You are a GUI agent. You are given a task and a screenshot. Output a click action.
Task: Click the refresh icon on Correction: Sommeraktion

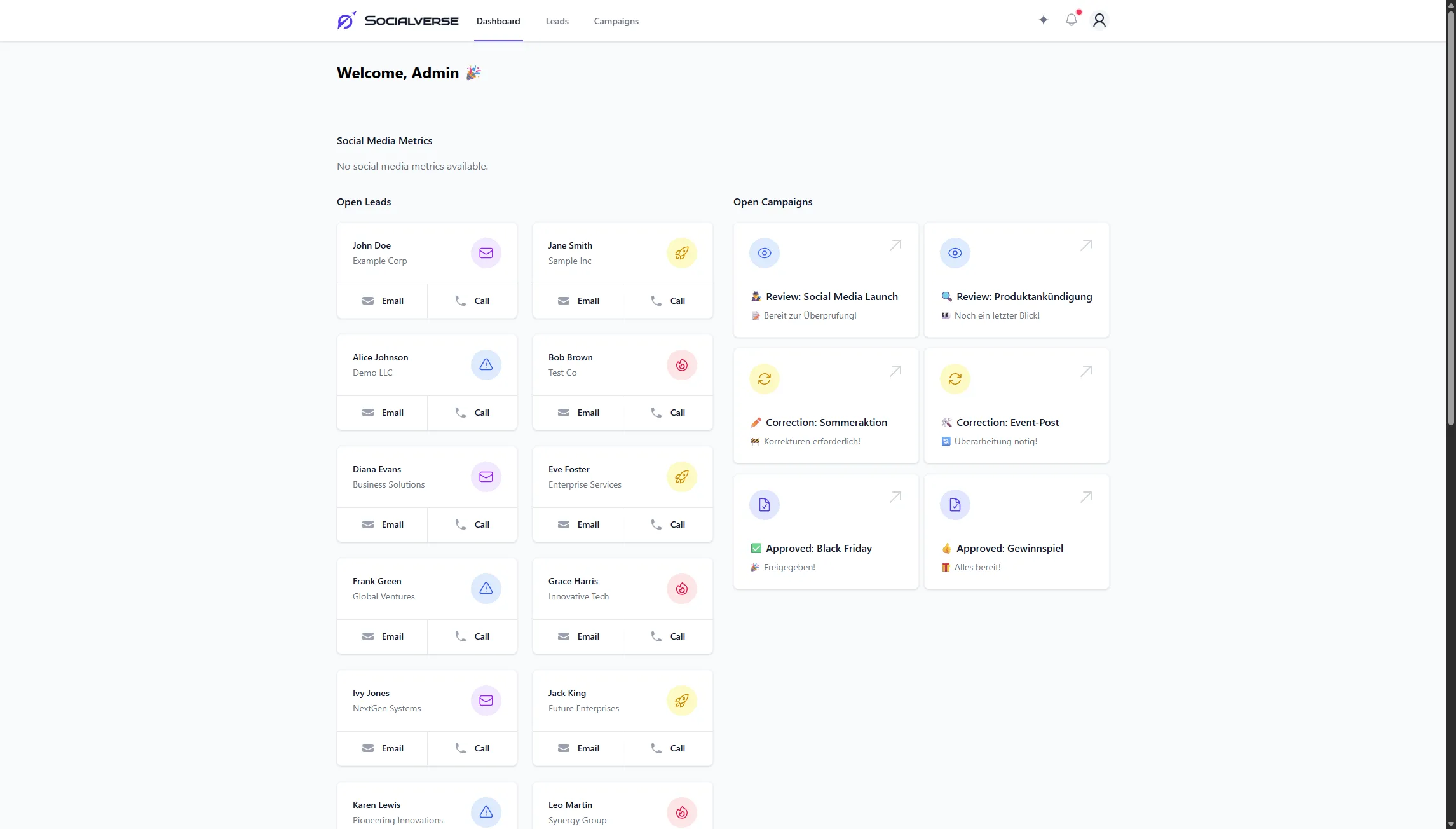tap(764, 378)
